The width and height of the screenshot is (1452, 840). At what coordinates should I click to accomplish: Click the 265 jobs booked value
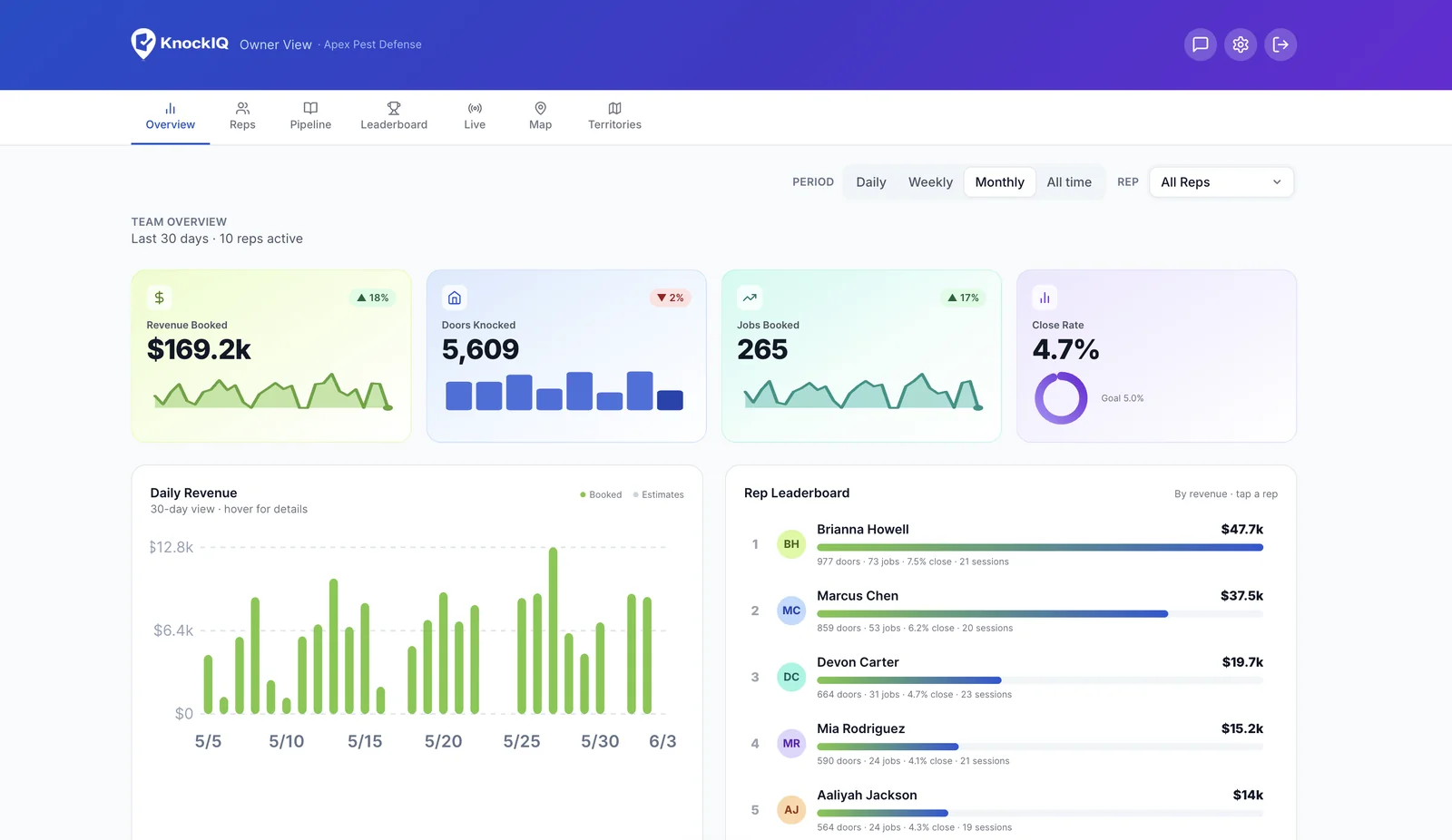762,349
